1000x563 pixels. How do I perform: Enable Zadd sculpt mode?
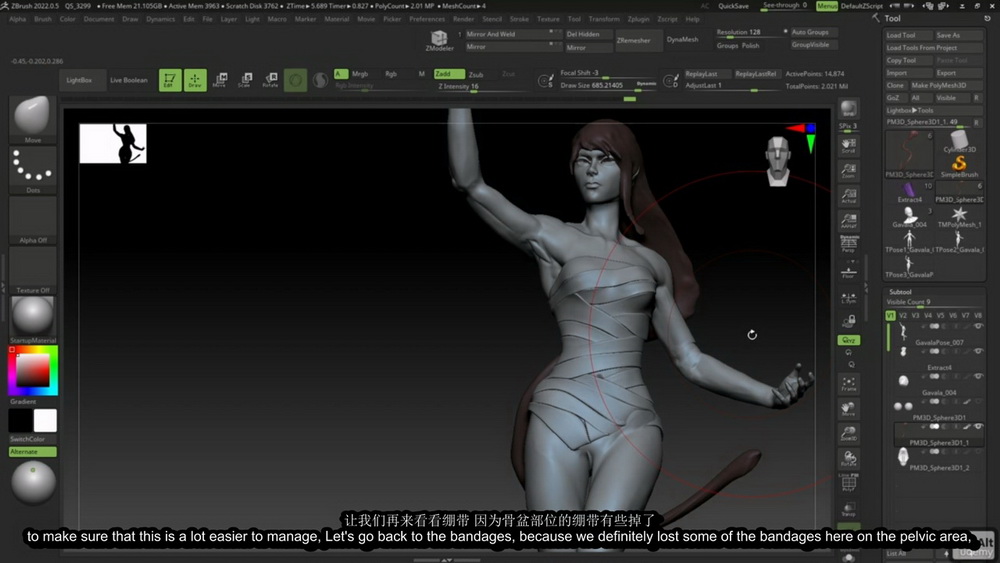(x=449, y=74)
